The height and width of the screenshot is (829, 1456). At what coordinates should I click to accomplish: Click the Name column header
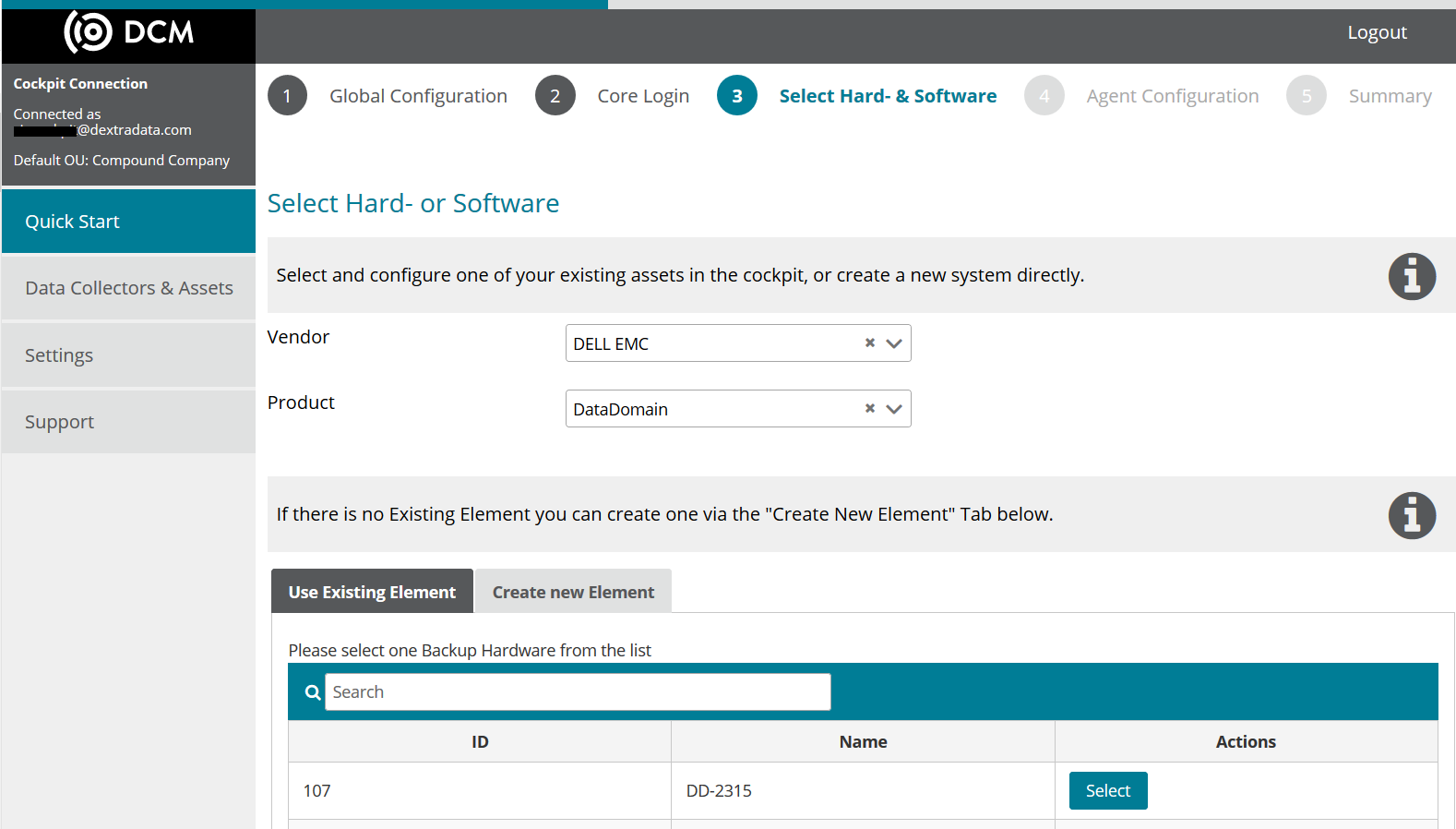(863, 741)
